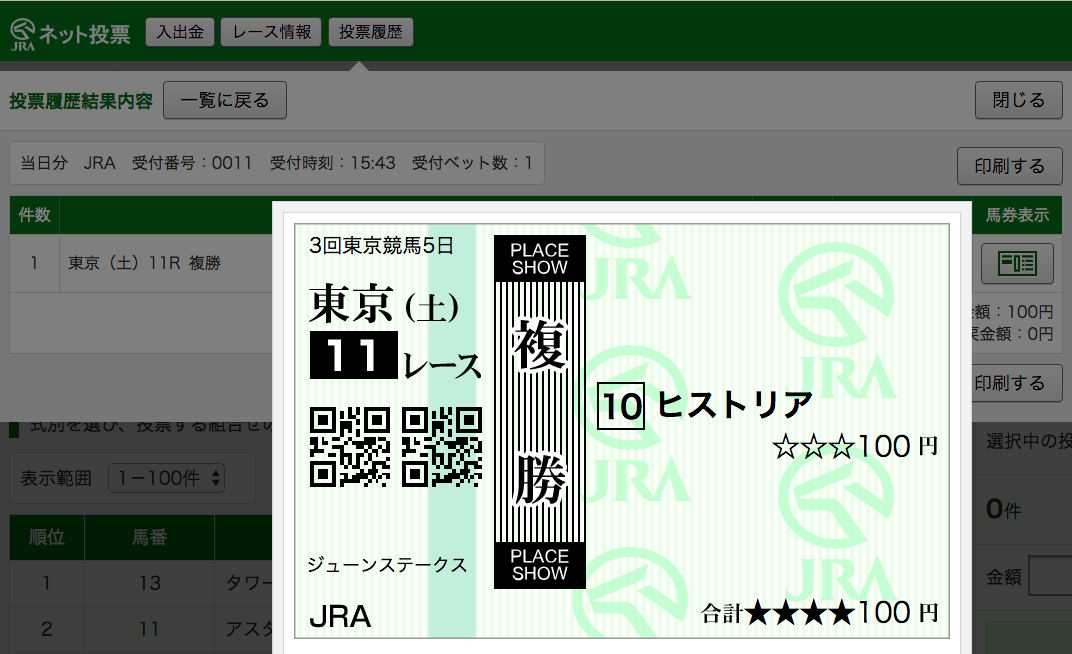
Task: Click the 合計★★★★100円 total on ticket
Action: 820,612
